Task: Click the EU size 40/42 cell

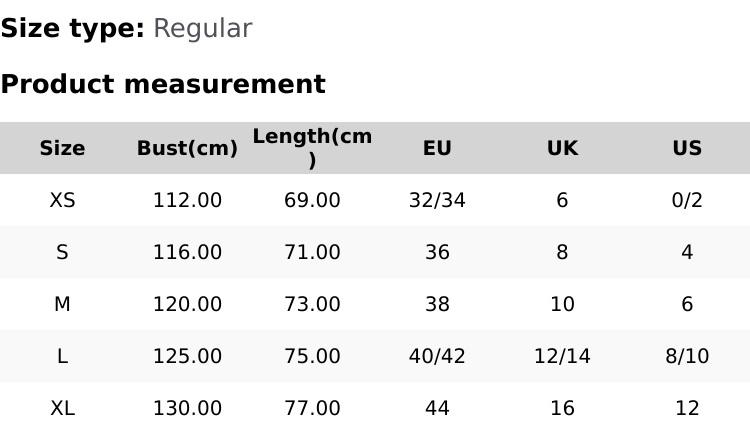Action: point(437,356)
